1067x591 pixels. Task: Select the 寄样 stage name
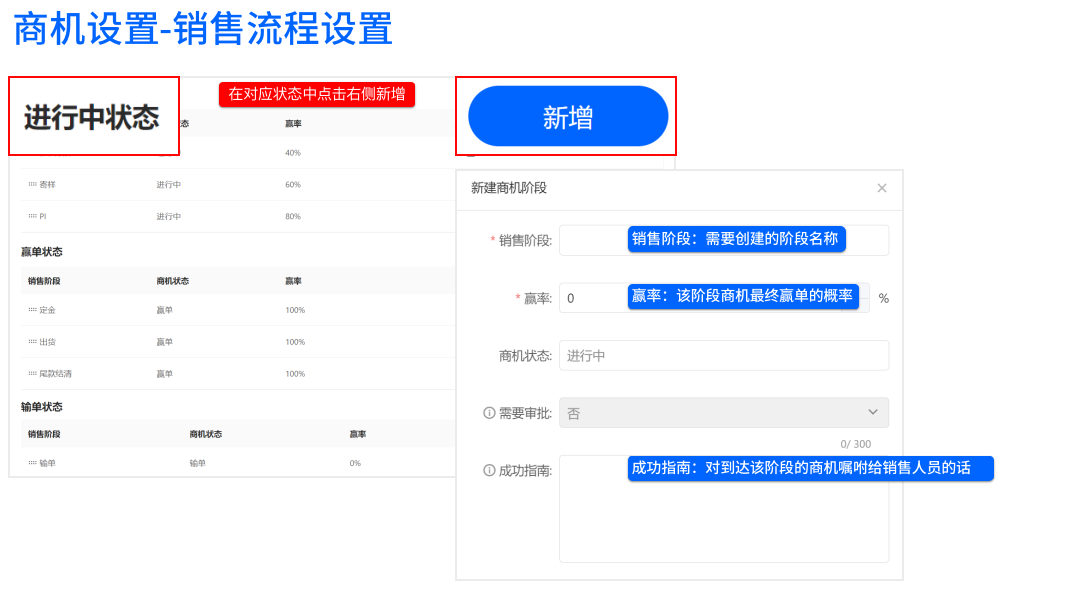[48, 185]
